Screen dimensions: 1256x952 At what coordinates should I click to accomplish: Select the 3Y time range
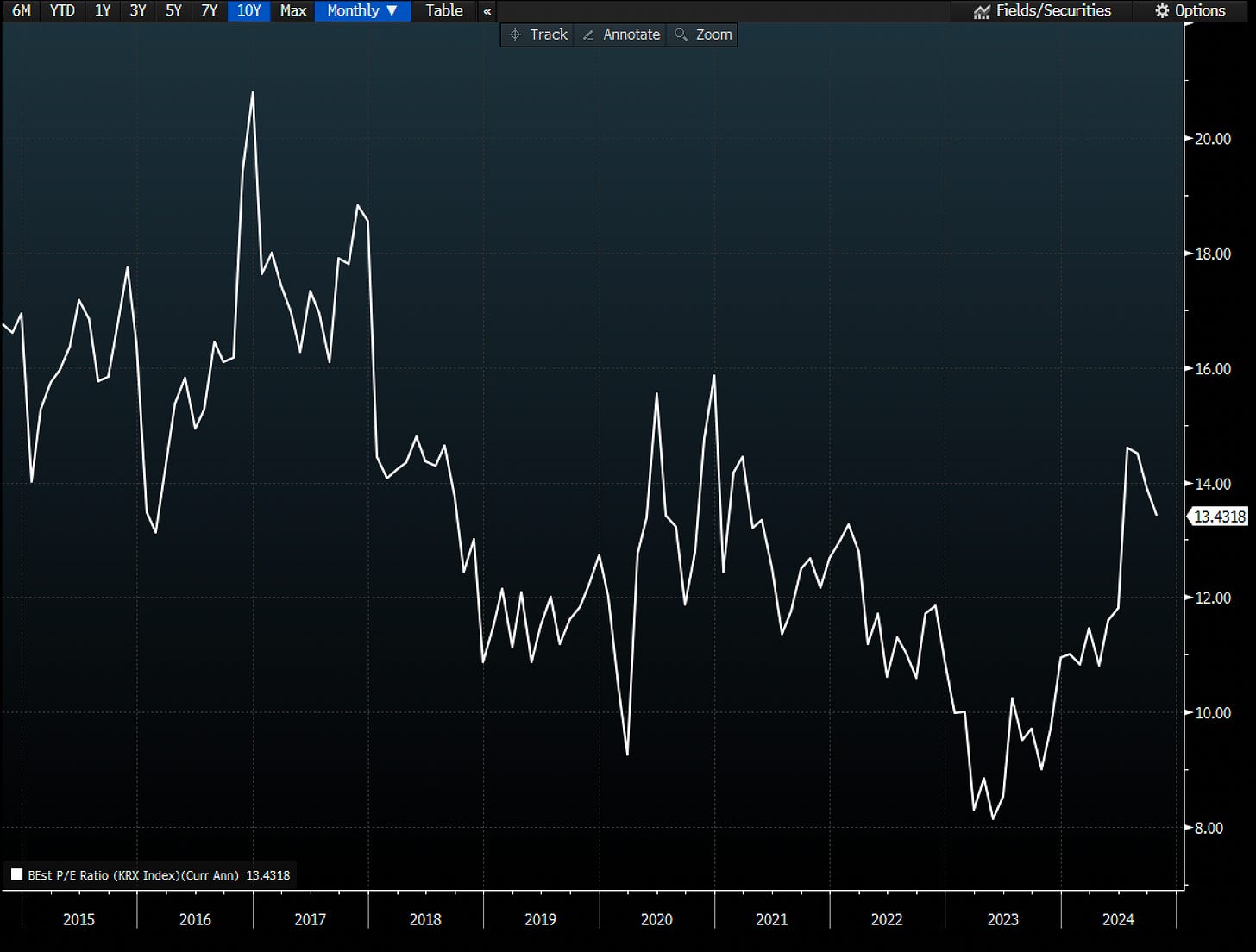tap(138, 10)
